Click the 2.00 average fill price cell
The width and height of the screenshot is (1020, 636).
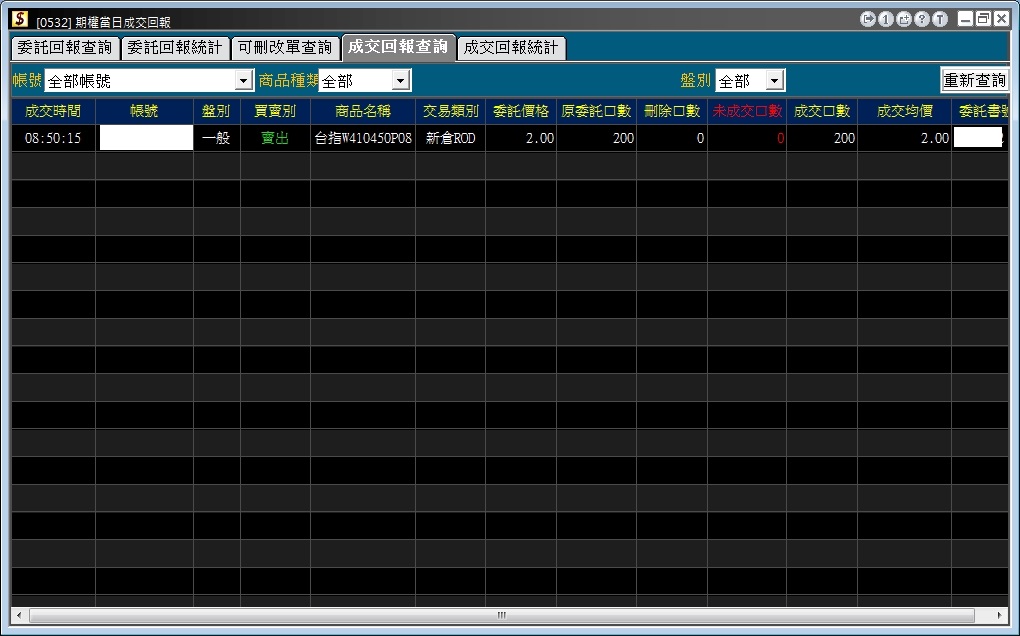pyautogui.click(x=905, y=138)
